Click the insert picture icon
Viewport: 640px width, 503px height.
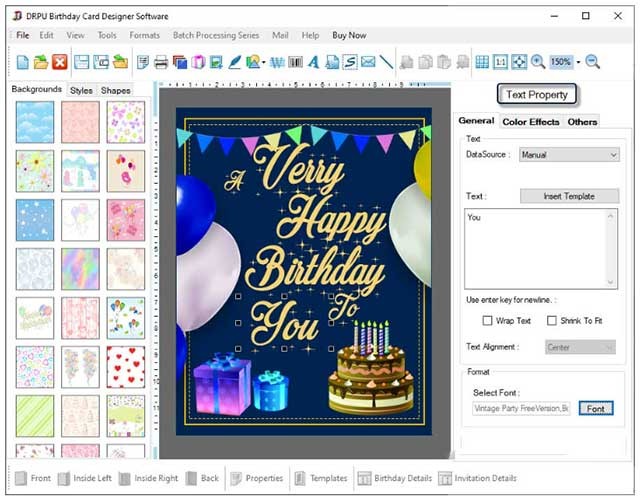[x=253, y=62]
